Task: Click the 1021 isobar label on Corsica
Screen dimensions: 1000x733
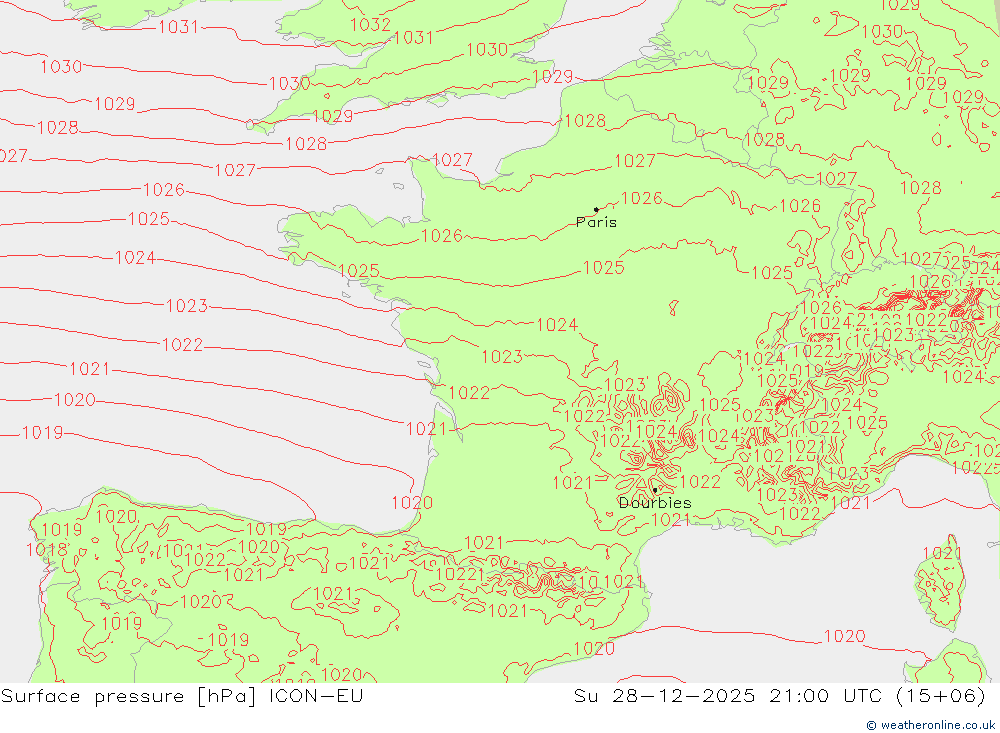Action: pyautogui.click(x=943, y=552)
